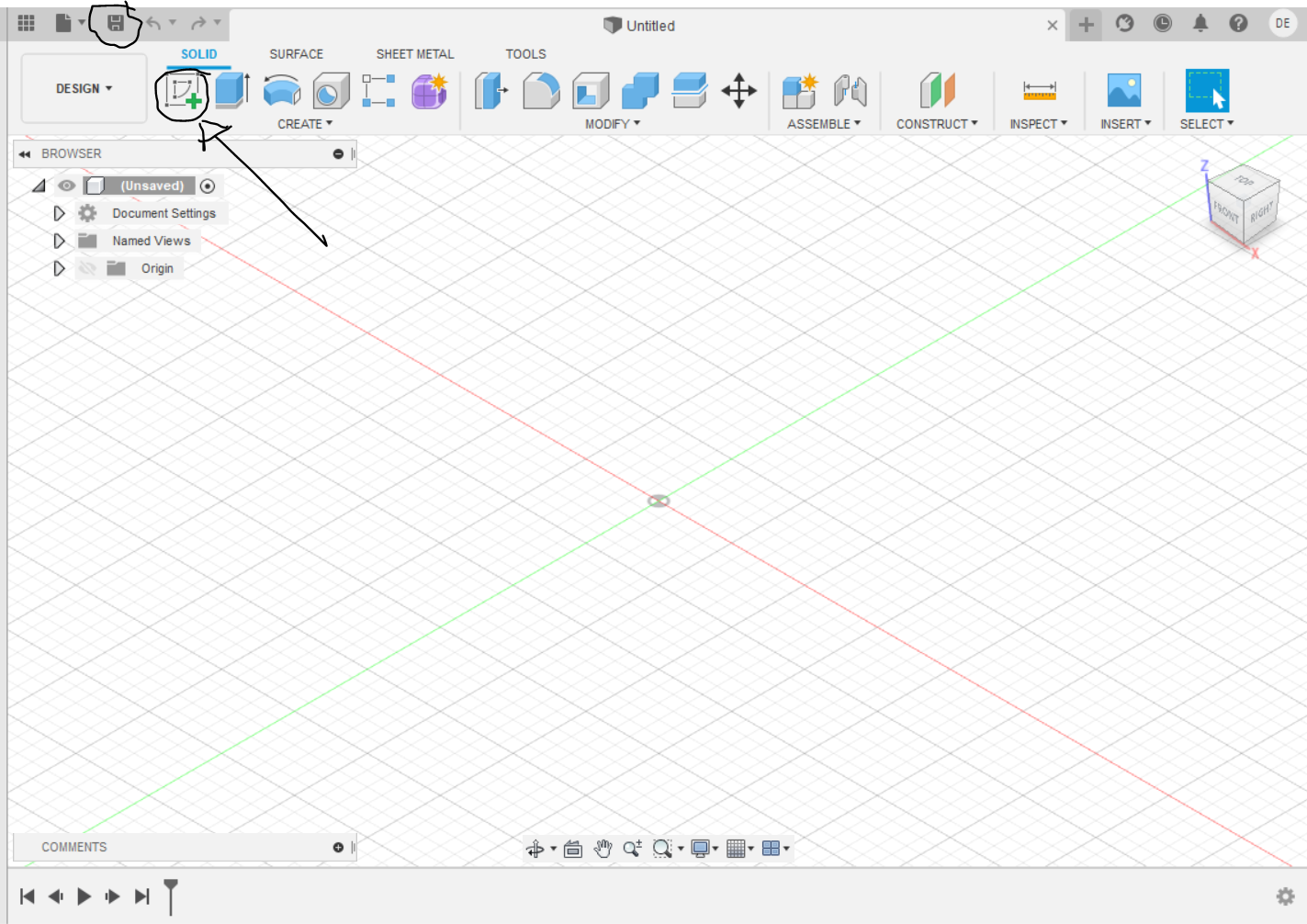Open the Help question mark menu

coord(1239,23)
